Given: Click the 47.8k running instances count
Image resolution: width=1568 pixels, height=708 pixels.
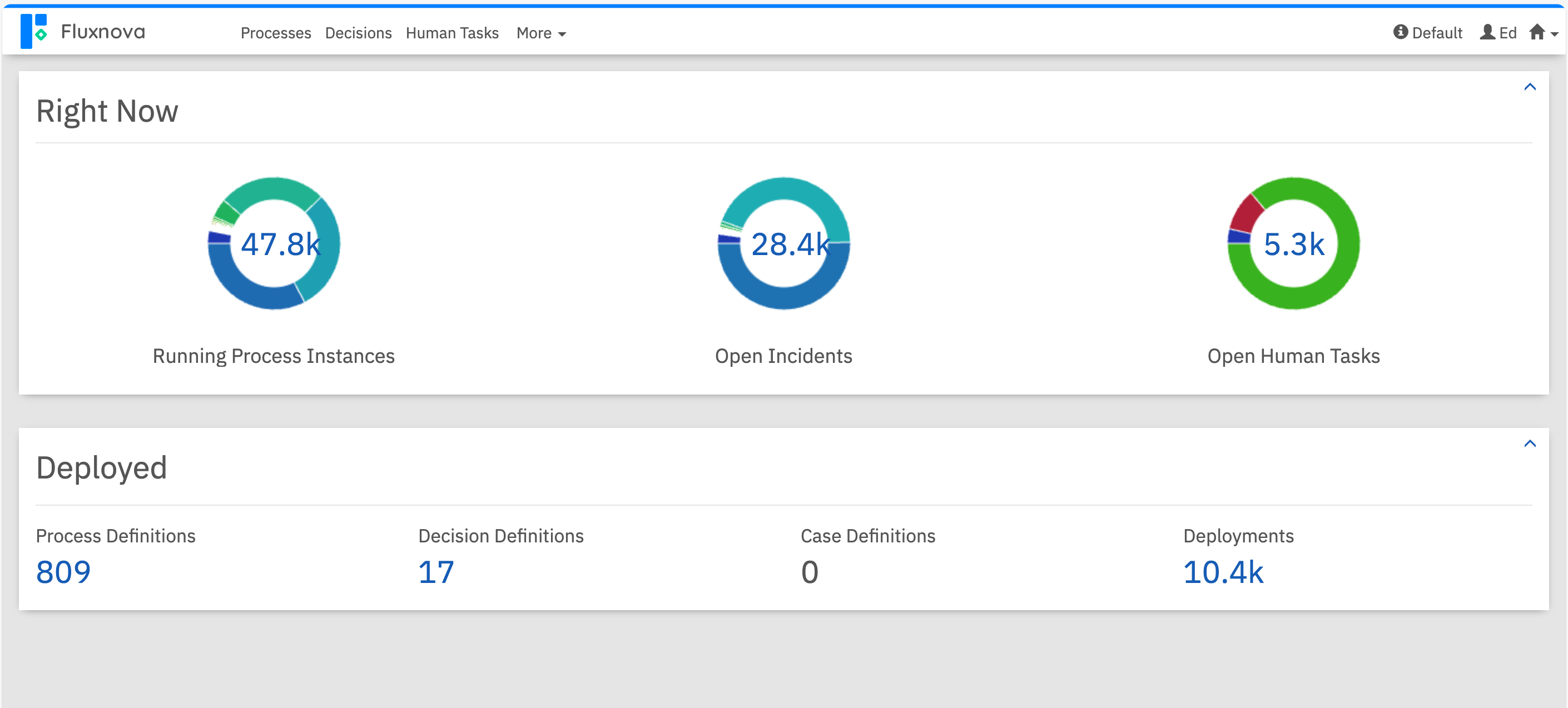Looking at the screenshot, I should click(280, 245).
